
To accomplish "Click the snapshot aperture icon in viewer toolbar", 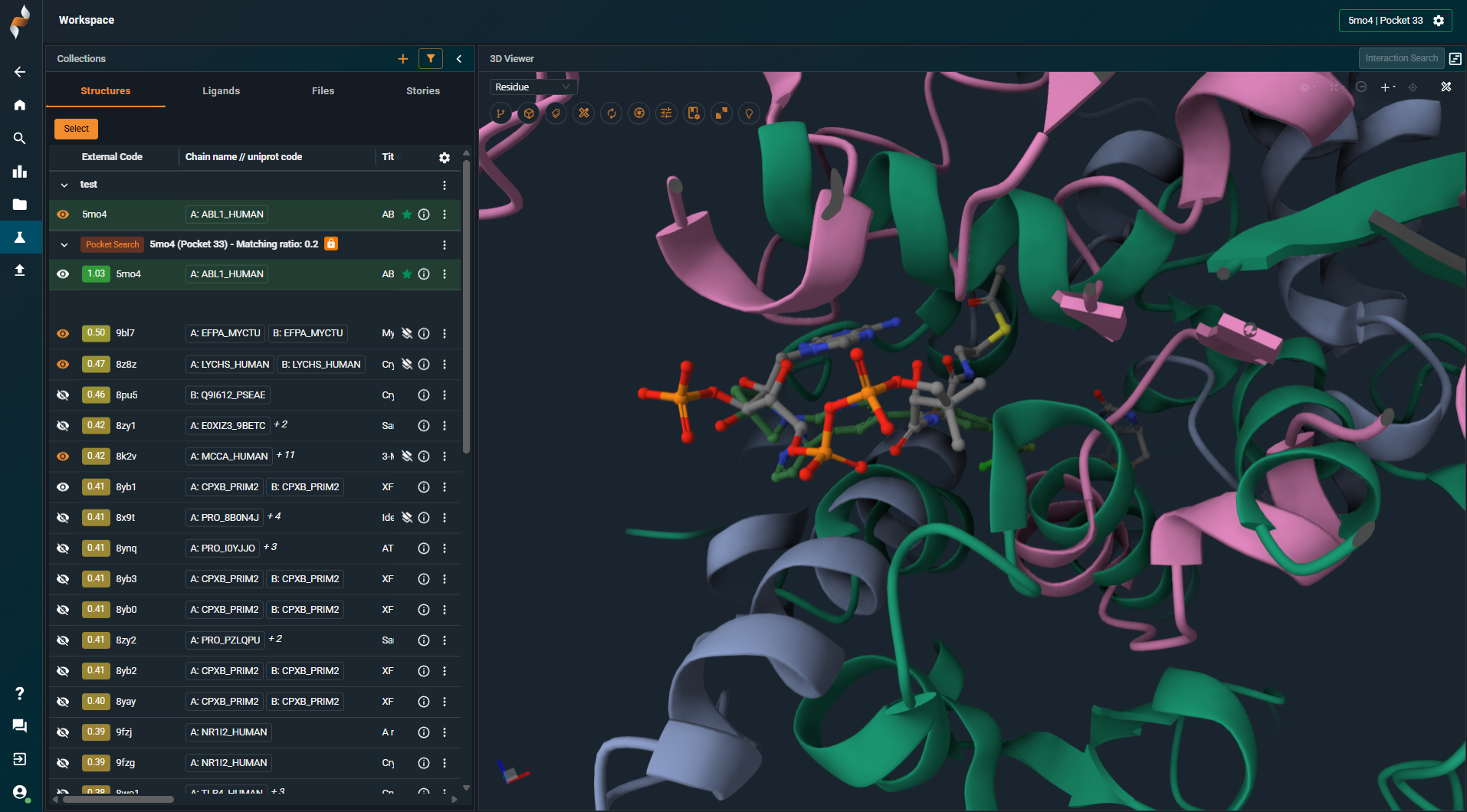I will 638,113.
